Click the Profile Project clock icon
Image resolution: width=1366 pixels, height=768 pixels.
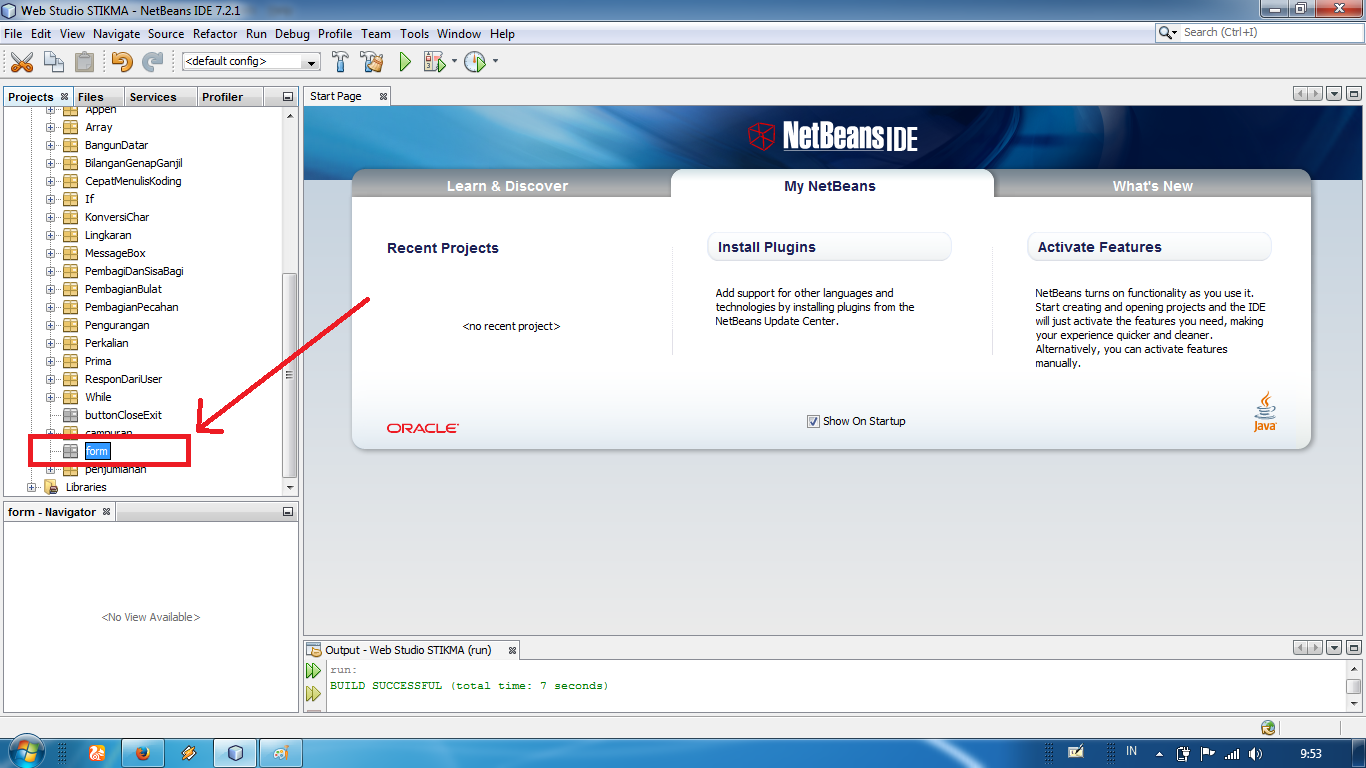click(x=474, y=62)
